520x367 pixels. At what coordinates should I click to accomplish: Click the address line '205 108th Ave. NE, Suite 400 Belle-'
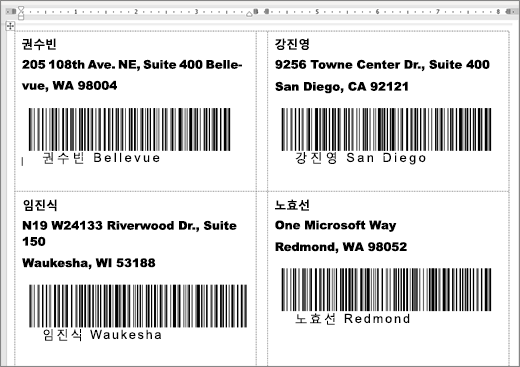132,65
